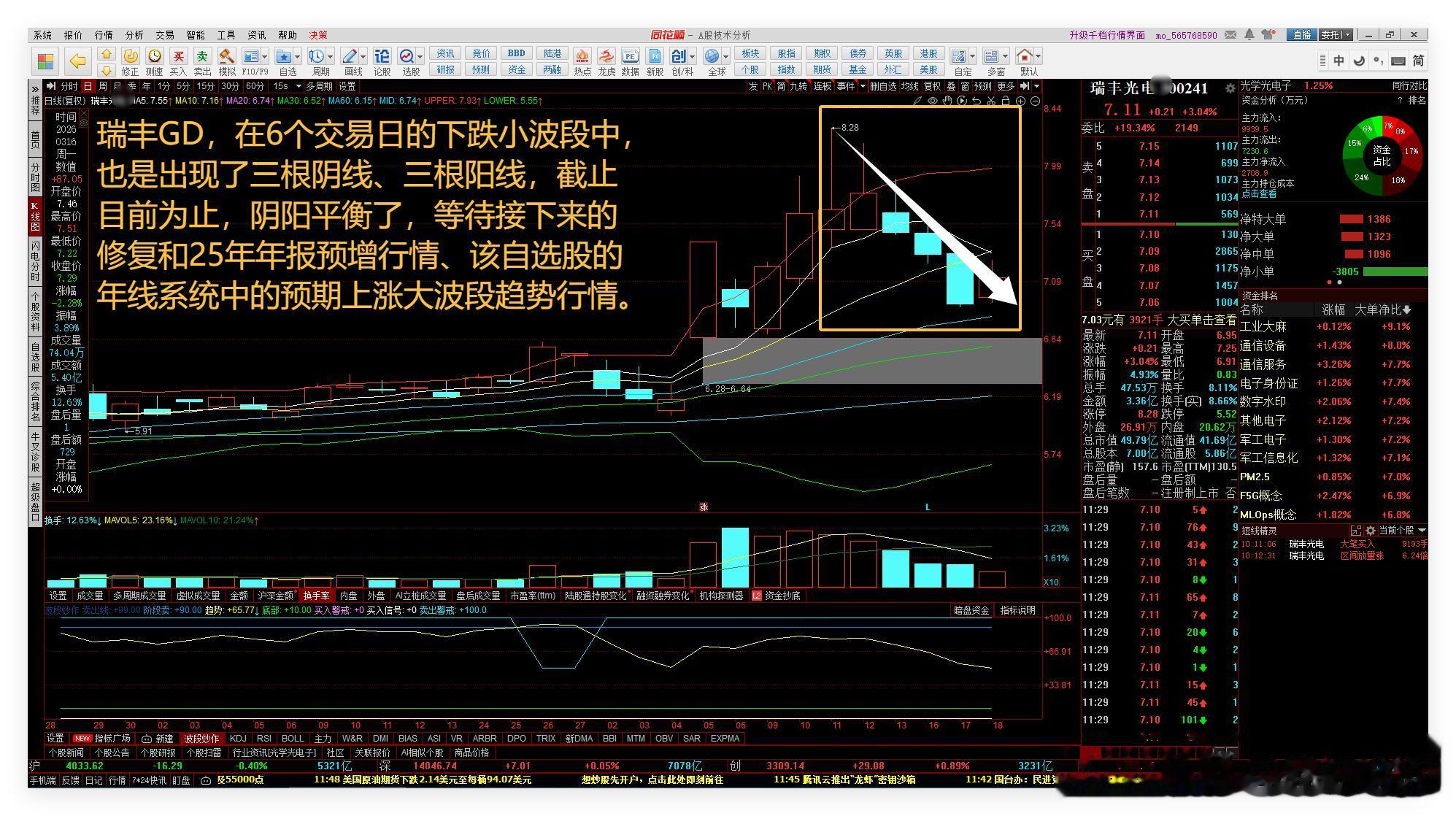Open the 分析 menu
The width and height of the screenshot is (1456, 816).
134,35
